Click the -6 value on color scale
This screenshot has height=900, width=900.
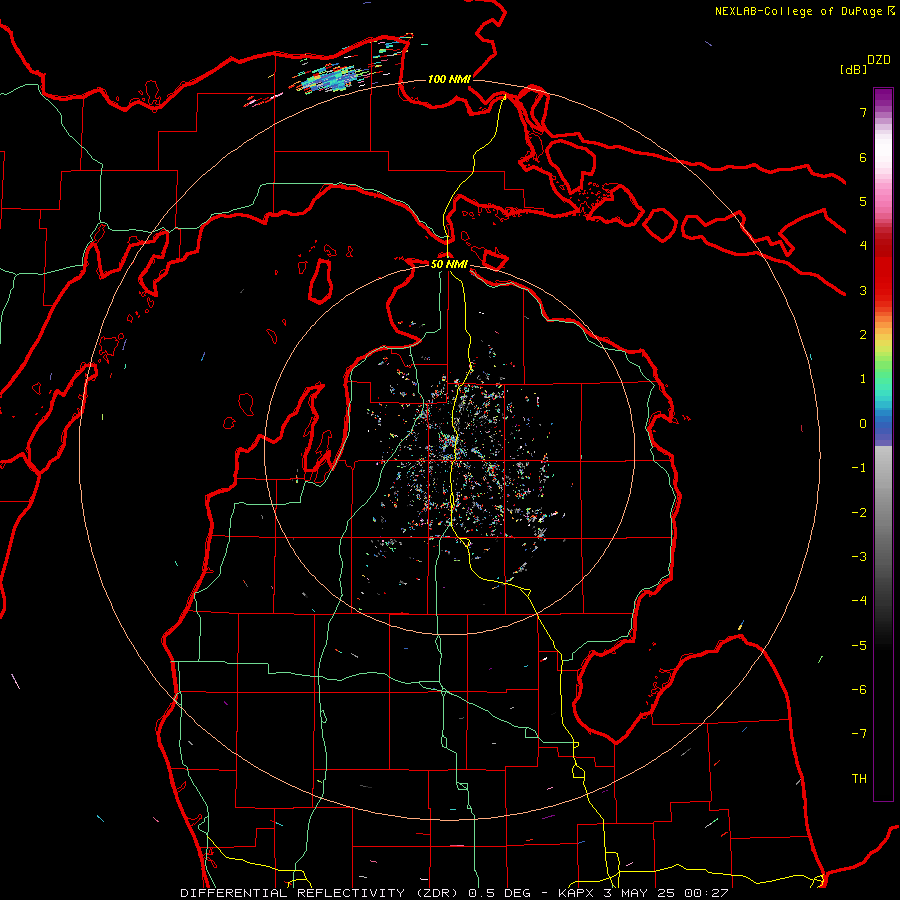tap(859, 690)
